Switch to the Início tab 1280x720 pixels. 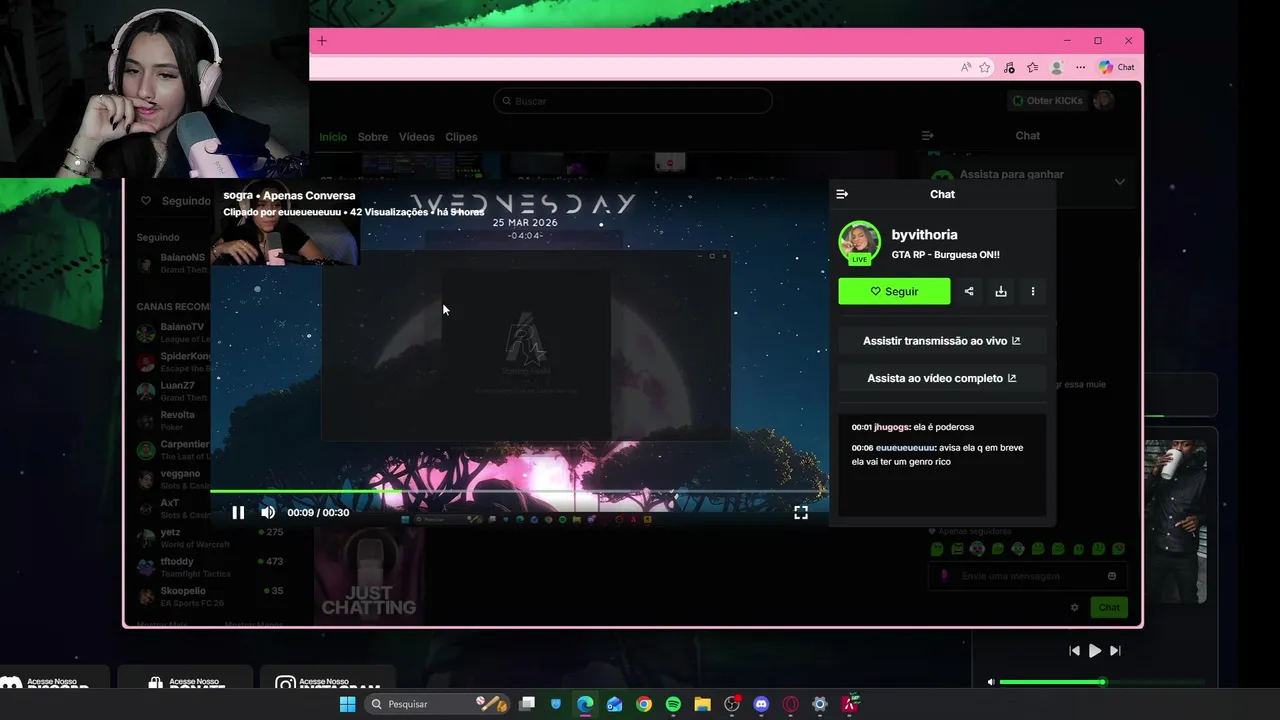click(333, 137)
